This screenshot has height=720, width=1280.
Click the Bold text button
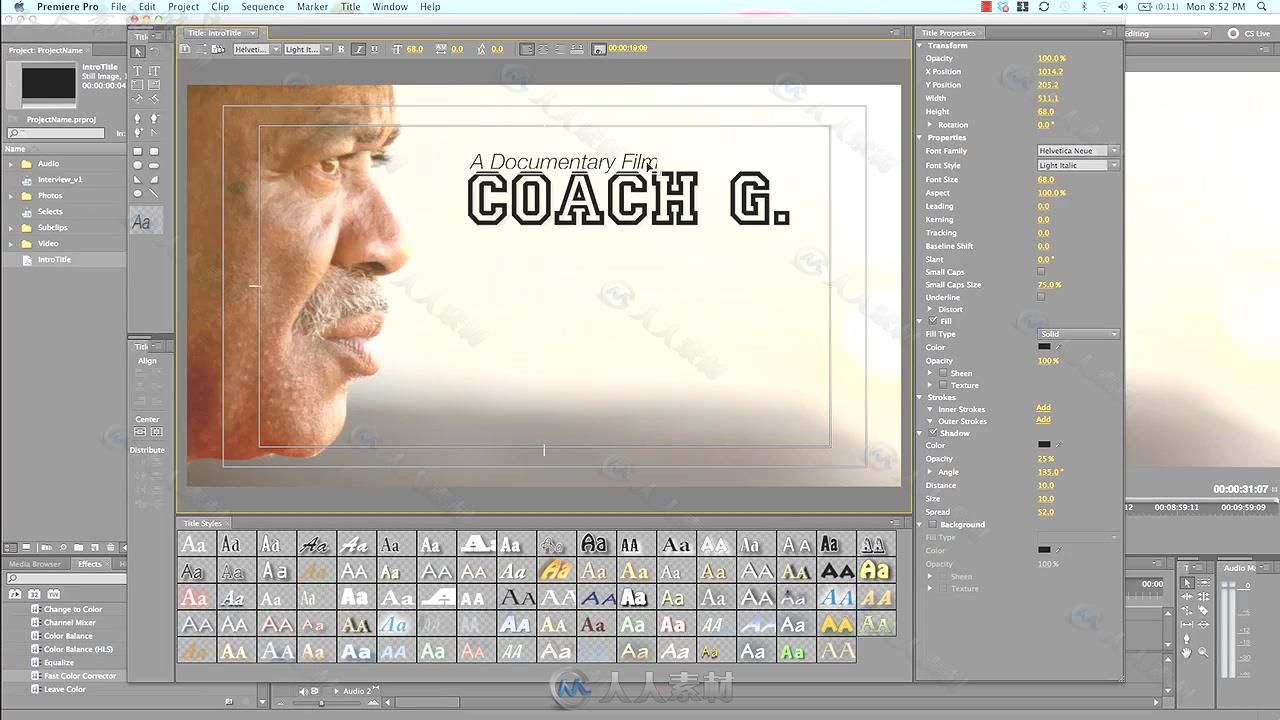tap(340, 49)
